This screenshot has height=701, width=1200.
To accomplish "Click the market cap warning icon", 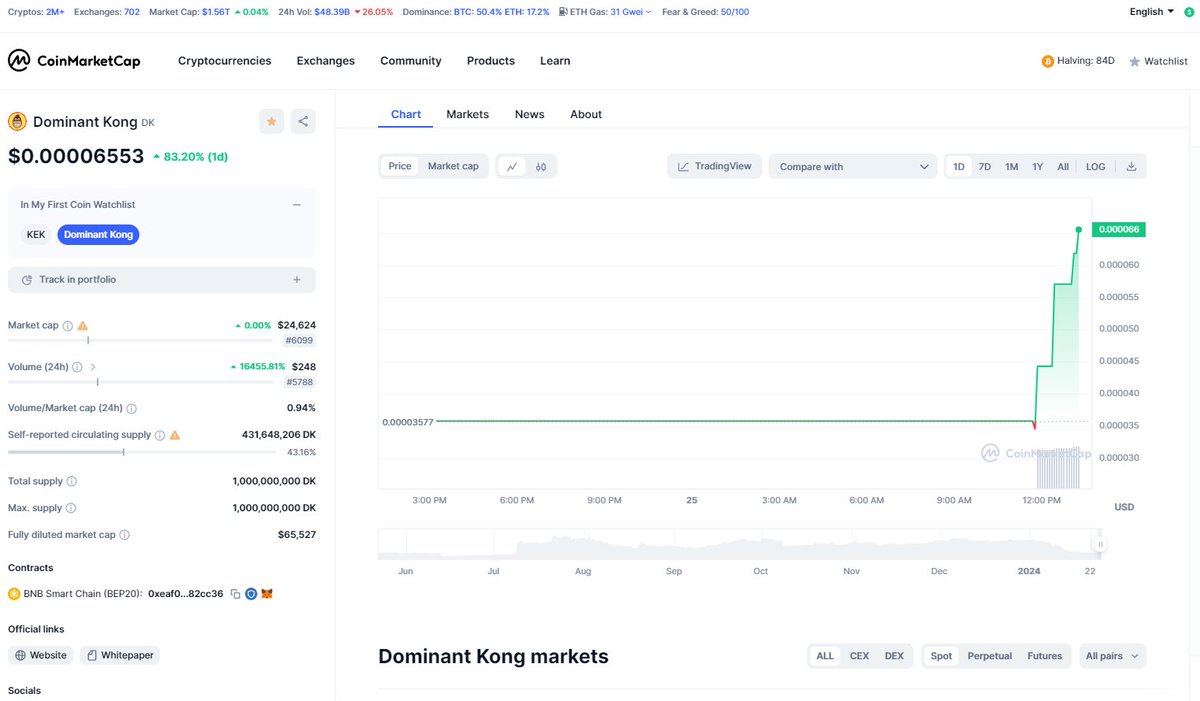I will click(x=83, y=326).
